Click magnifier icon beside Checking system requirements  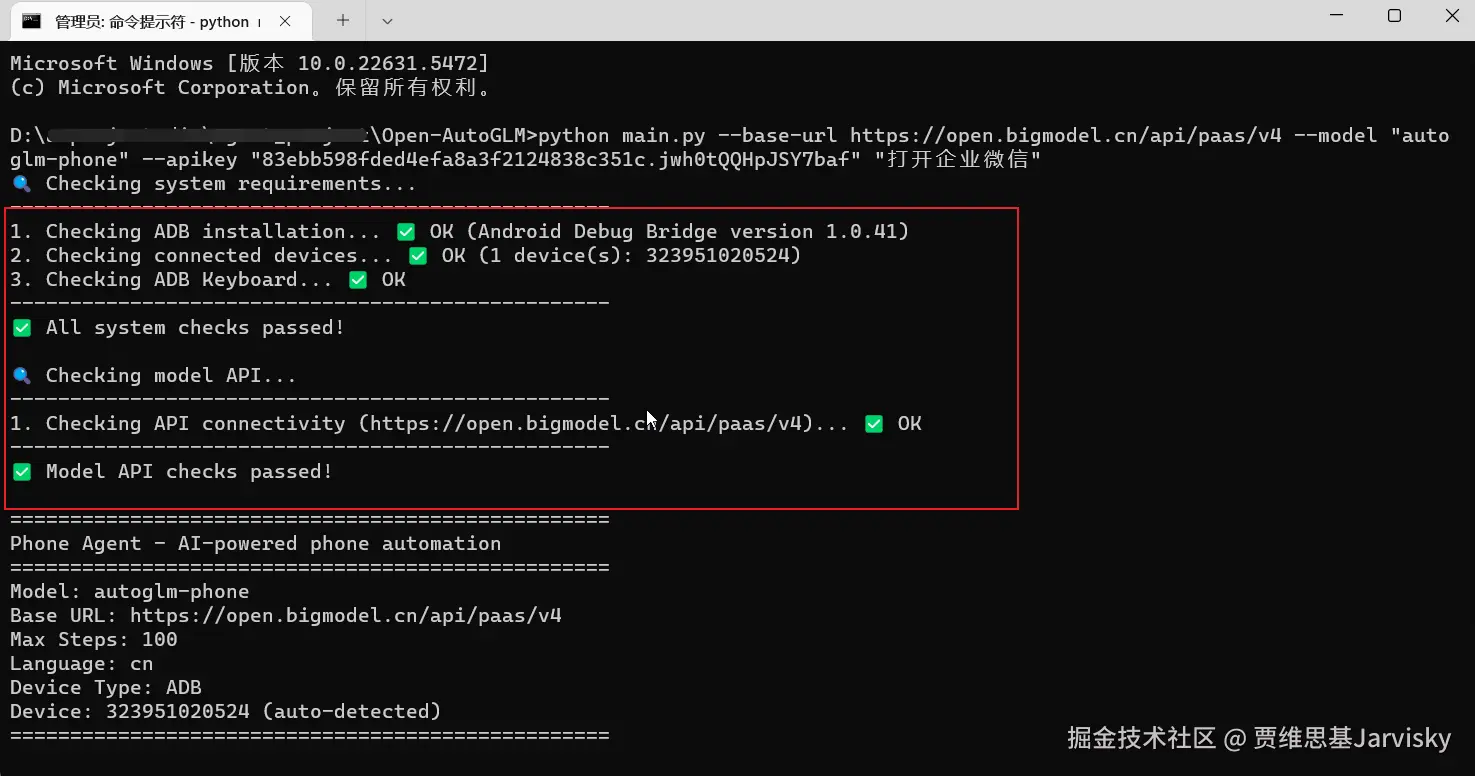[21, 184]
